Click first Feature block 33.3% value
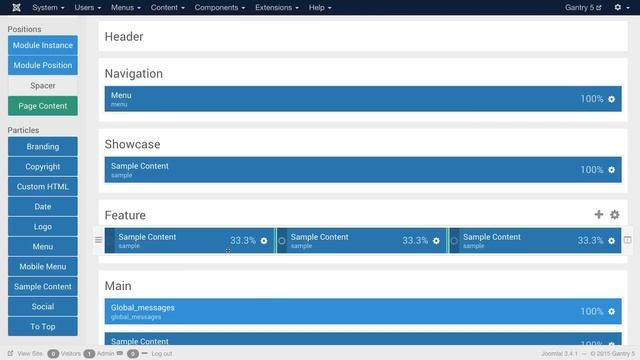Viewport: 640px width, 360px height. click(x=243, y=240)
